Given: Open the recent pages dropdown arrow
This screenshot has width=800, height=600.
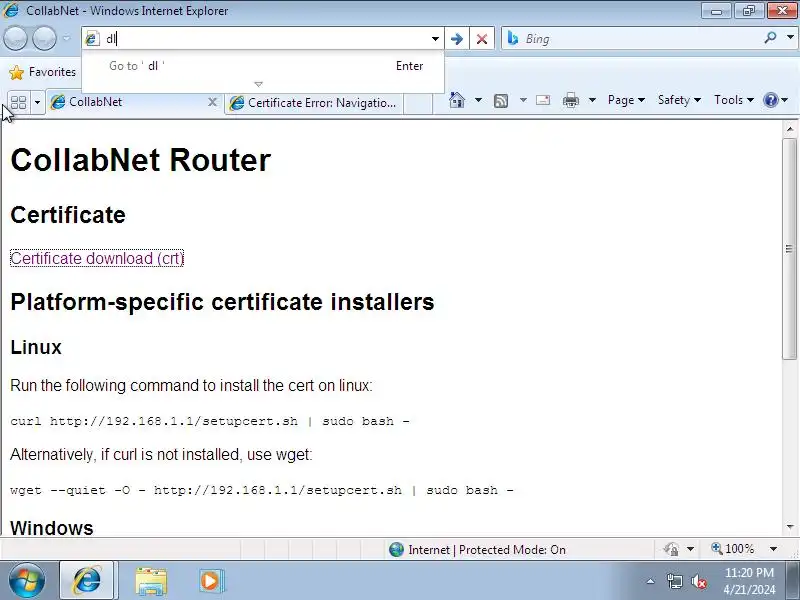Looking at the screenshot, I should [x=66, y=38].
